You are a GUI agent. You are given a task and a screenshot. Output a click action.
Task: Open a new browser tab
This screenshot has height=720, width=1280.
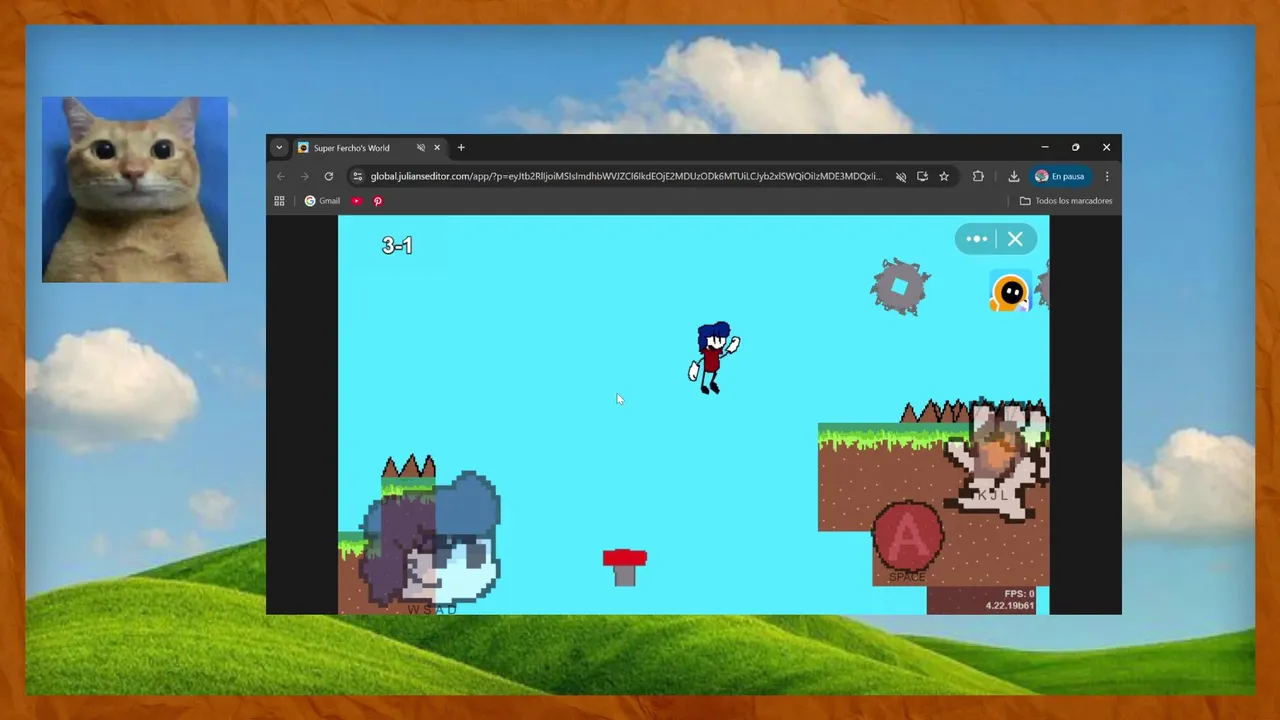461,148
